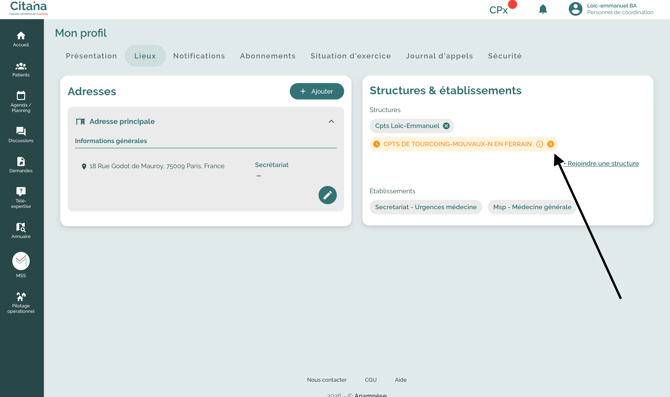Collapse the Adresse principale section
Image resolution: width=670 pixels, height=397 pixels.
331,122
